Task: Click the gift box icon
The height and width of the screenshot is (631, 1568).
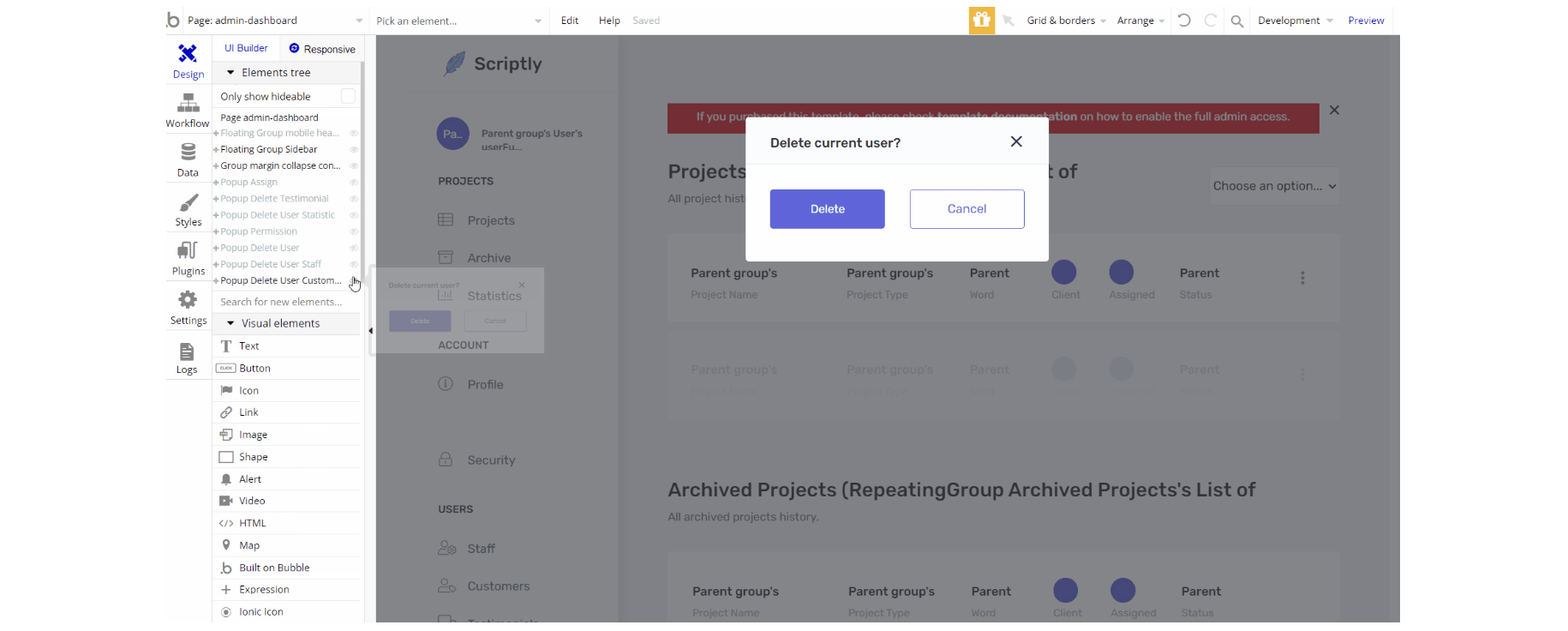Action: tap(982, 21)
